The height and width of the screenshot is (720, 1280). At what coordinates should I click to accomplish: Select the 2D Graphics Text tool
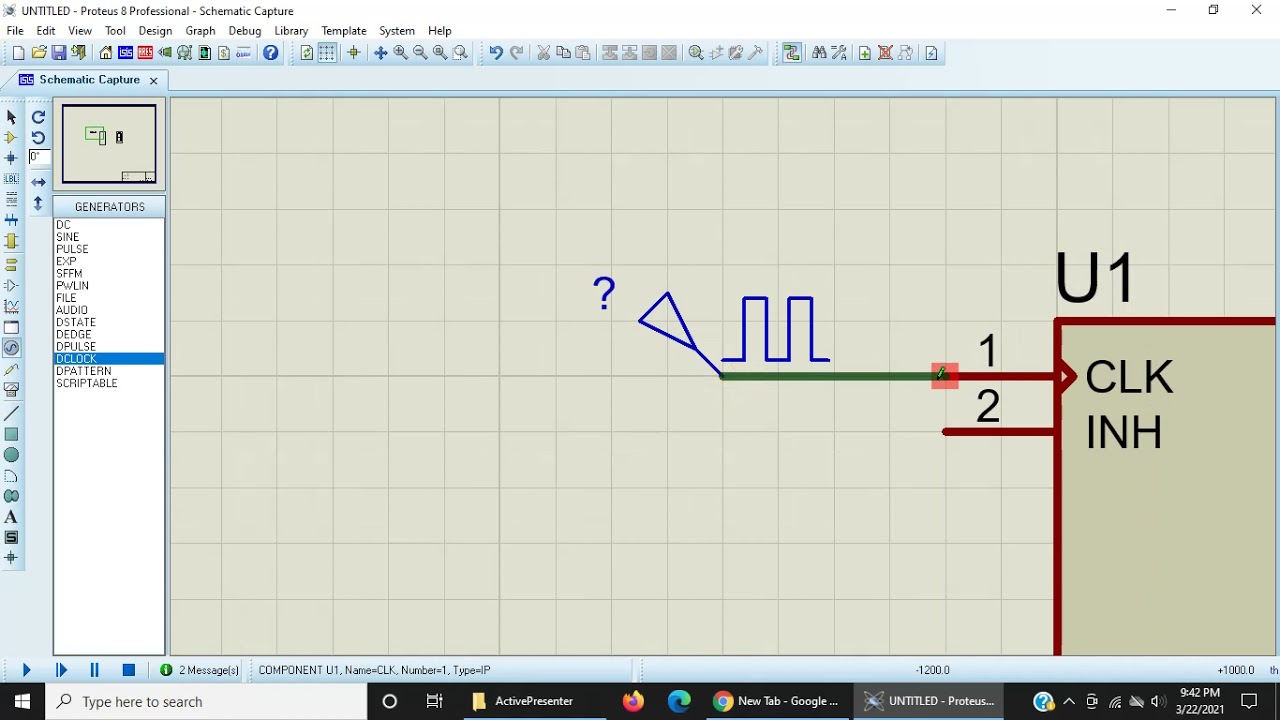click(x=11, y=517)
